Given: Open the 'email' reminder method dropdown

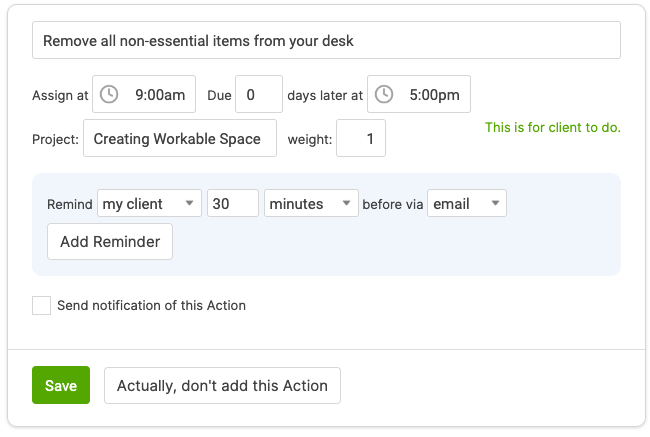Looking at the screenshot, I should coord(466,204).
